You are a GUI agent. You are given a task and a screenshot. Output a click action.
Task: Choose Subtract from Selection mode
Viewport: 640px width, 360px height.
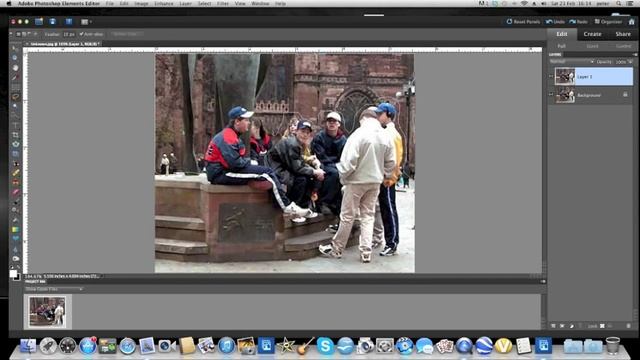click(29, 34)
